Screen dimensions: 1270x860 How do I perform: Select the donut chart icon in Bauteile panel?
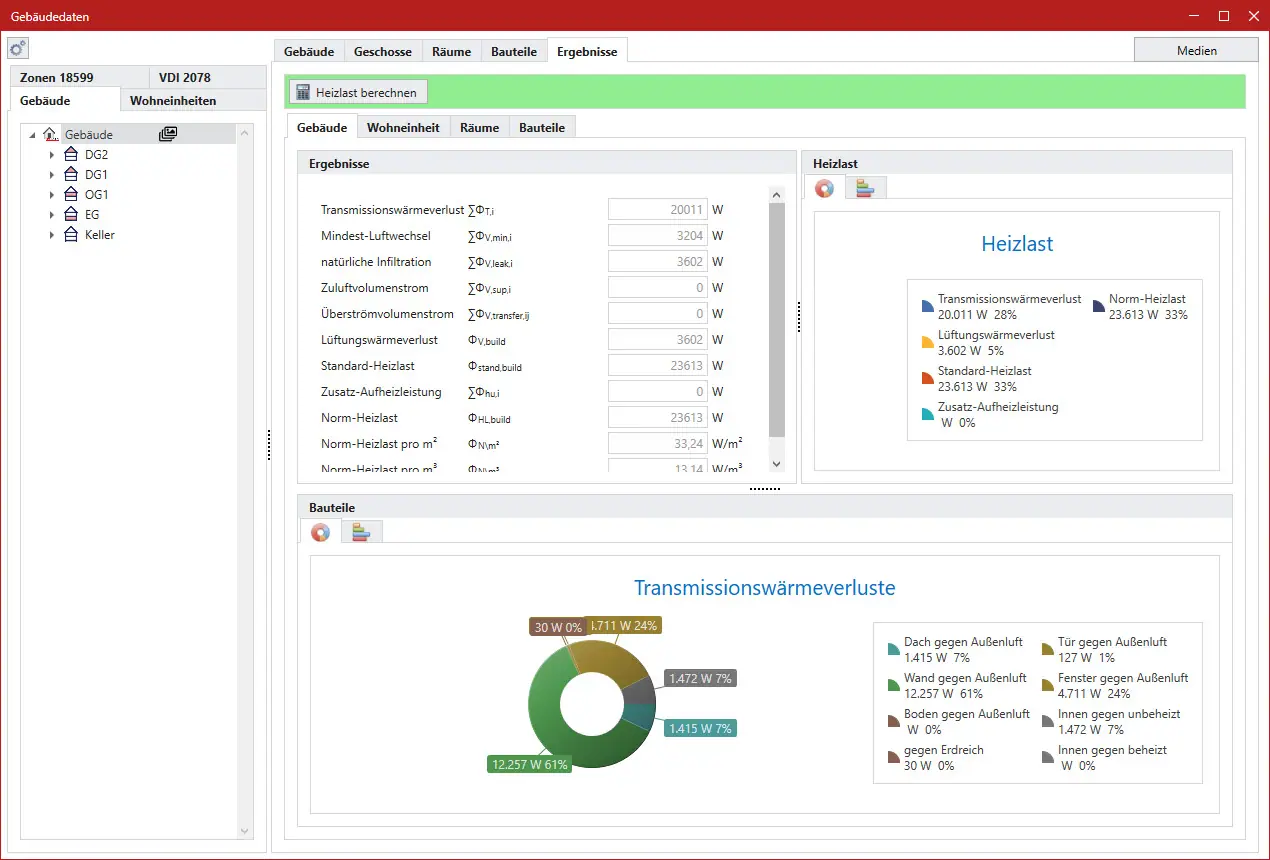point(320,533)
